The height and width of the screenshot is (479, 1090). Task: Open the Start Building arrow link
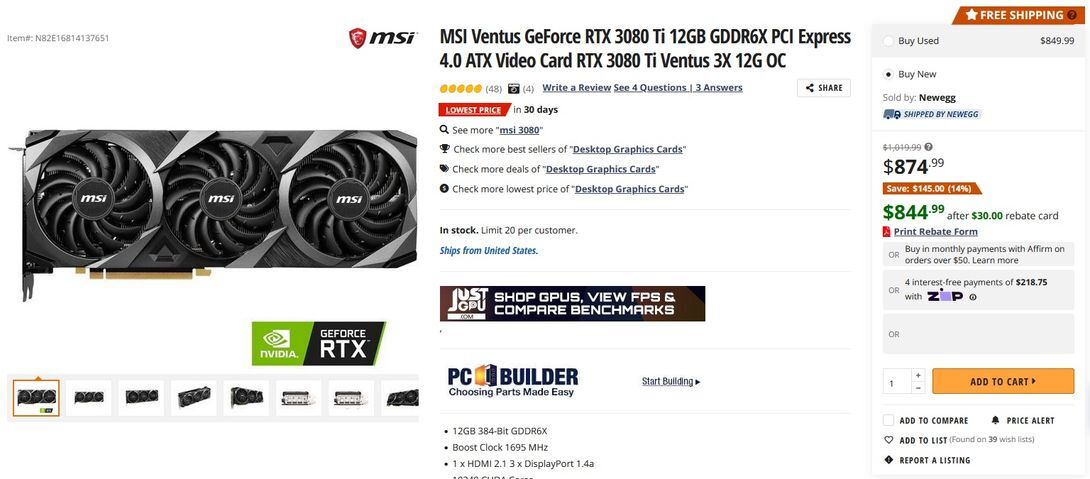tap(671, 381)
